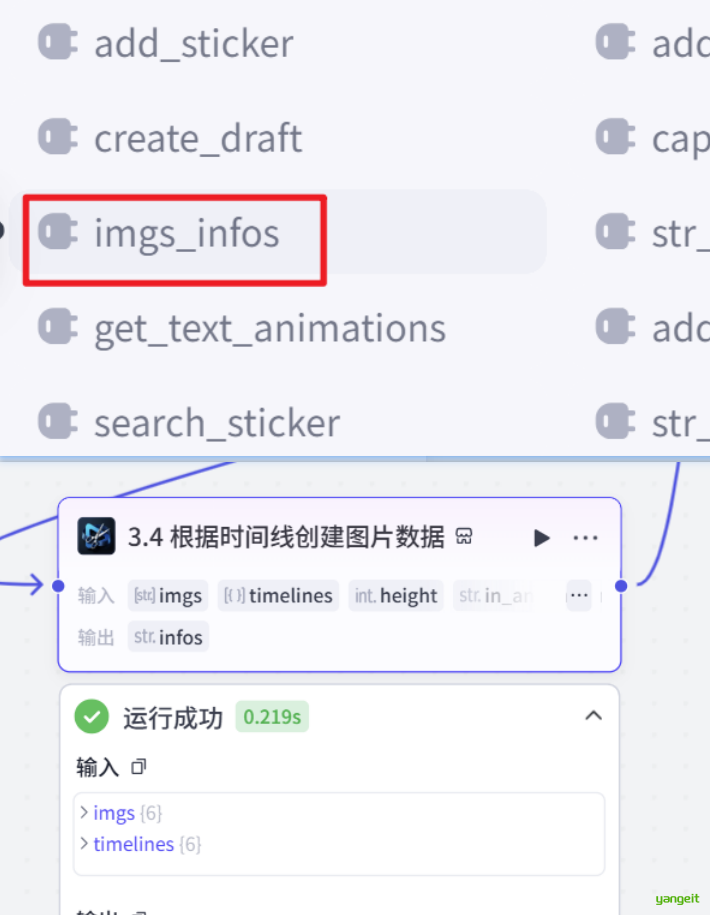This screenshot has height=915, width=710.
Task: Click the plug icon beside get_text_animations
Action: click(x=58, y=327)
